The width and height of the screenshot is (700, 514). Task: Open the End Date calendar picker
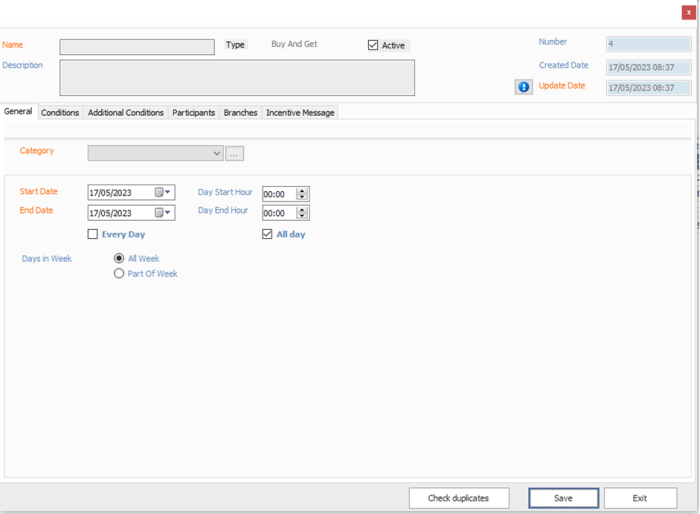163,213
